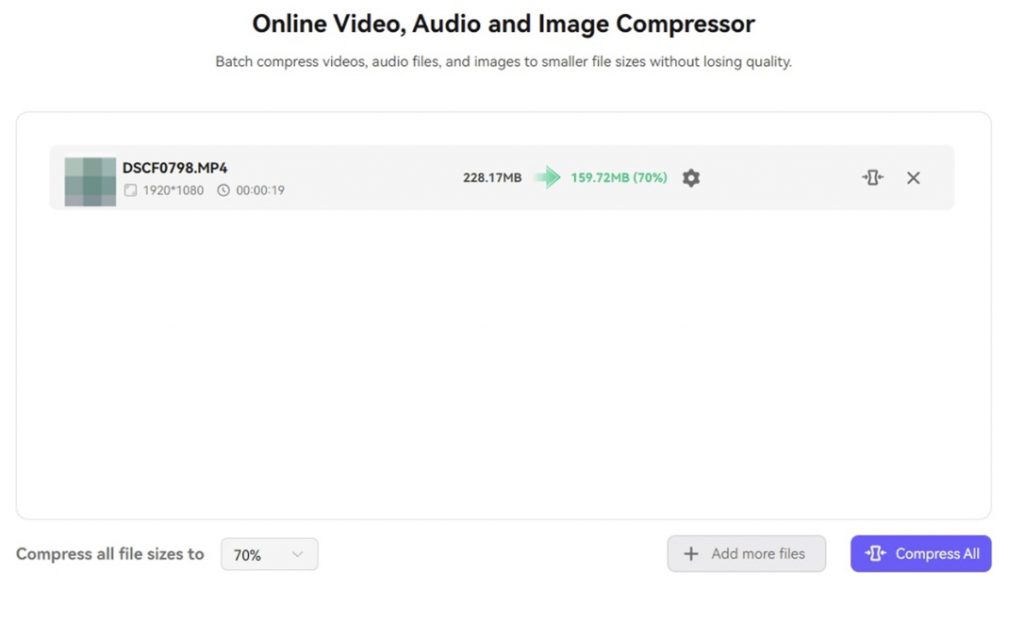Click the 159.72MB (70%) output size
The image size is (1024, 622).
tap(619, 178)
